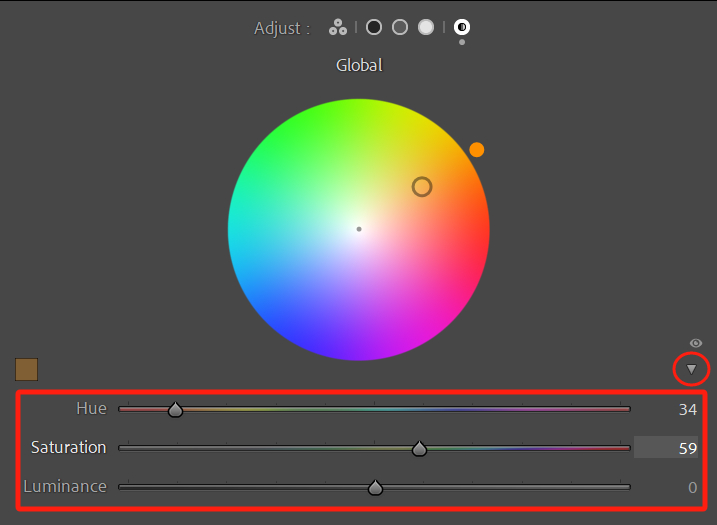Viewport: 717px width, 525px height.
Task: Click the Luminance label
Action: tap(65, 487)
